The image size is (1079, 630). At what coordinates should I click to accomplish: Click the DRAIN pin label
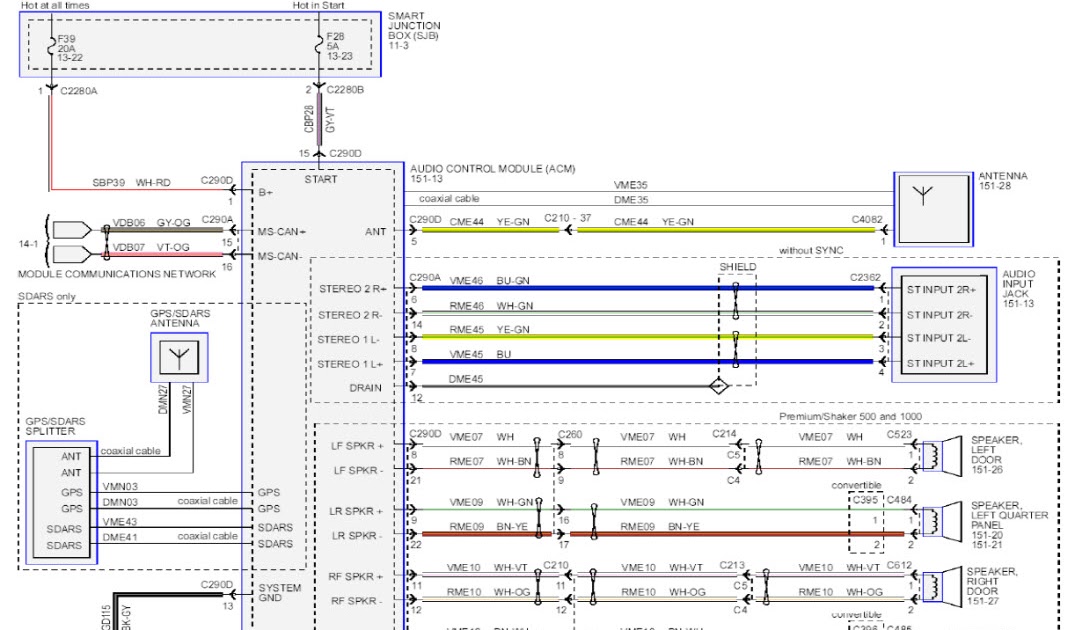(x=365, y=388)
